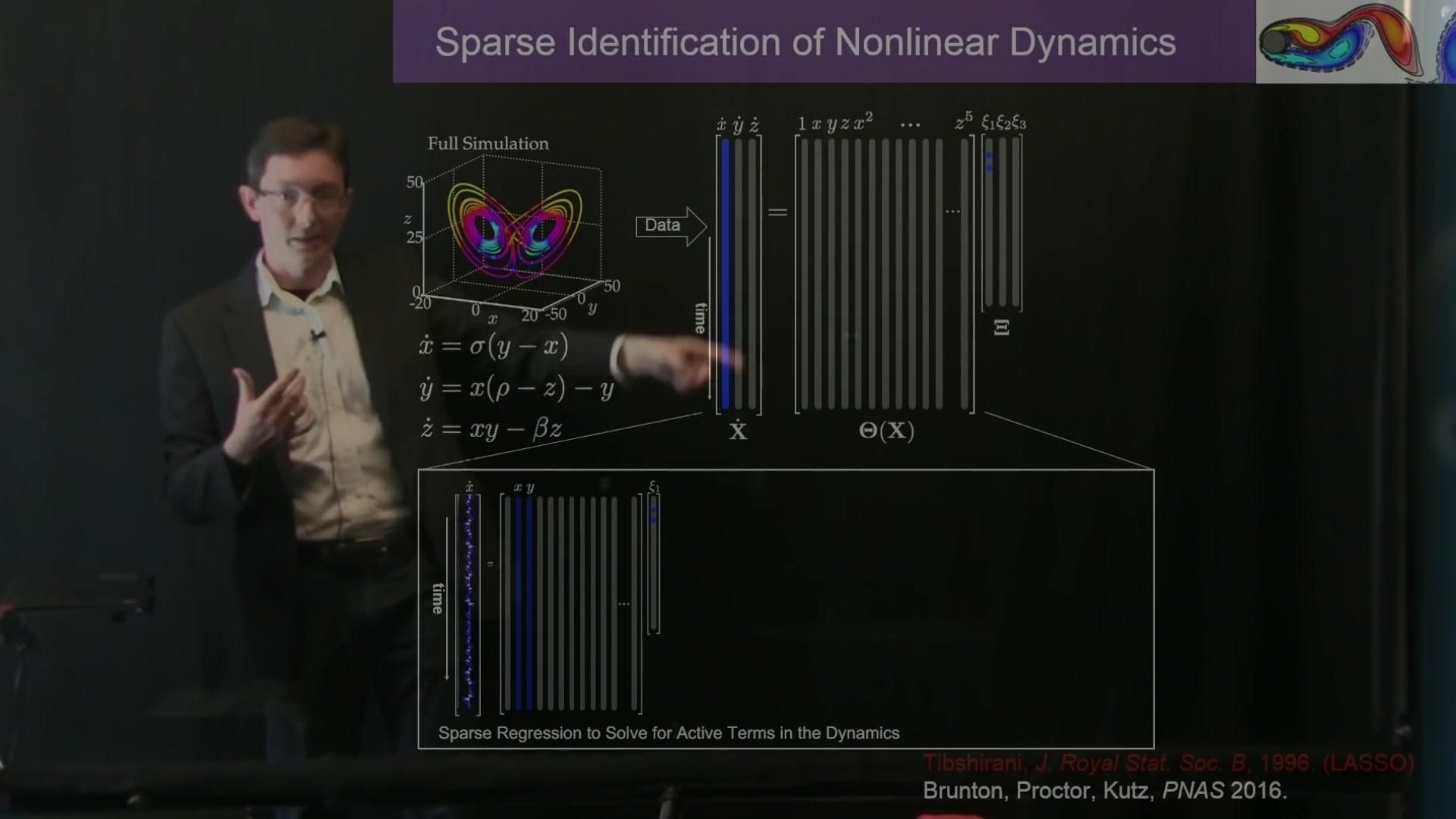Image resolution: width=1456 pixels, height=819 pixels.
Task: Click the 'ẋ ẏ ż' column header
Action: pyautogui.click(x=739, y=124)
